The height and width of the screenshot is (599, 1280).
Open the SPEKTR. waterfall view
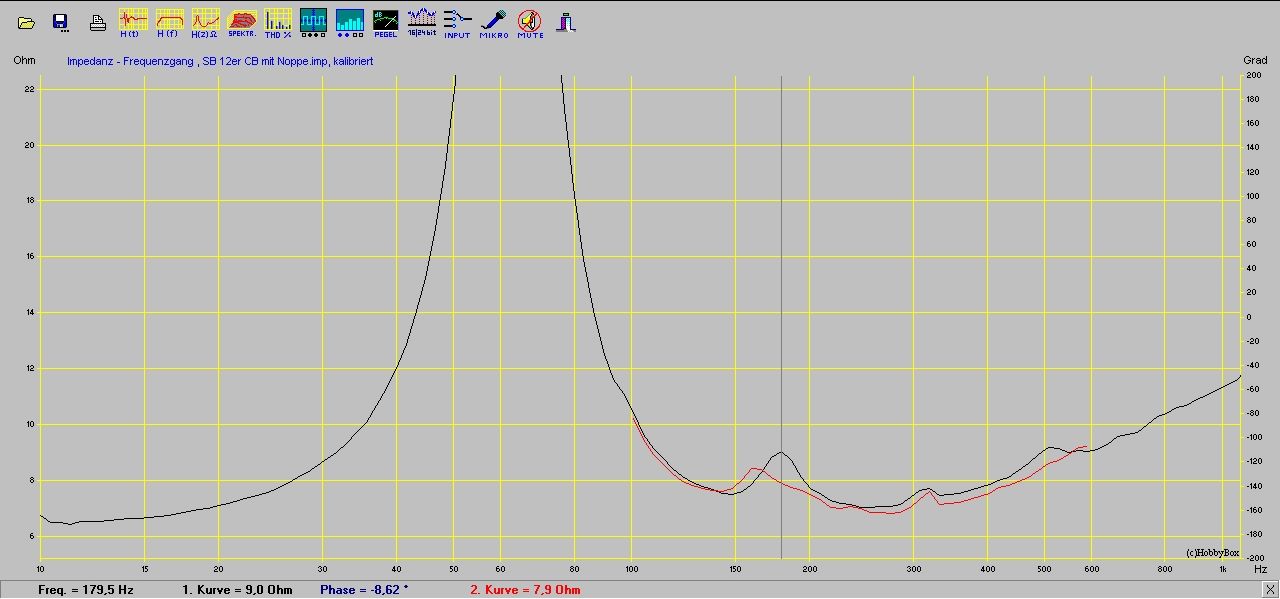pyautogui.click(x=242, y=22)
